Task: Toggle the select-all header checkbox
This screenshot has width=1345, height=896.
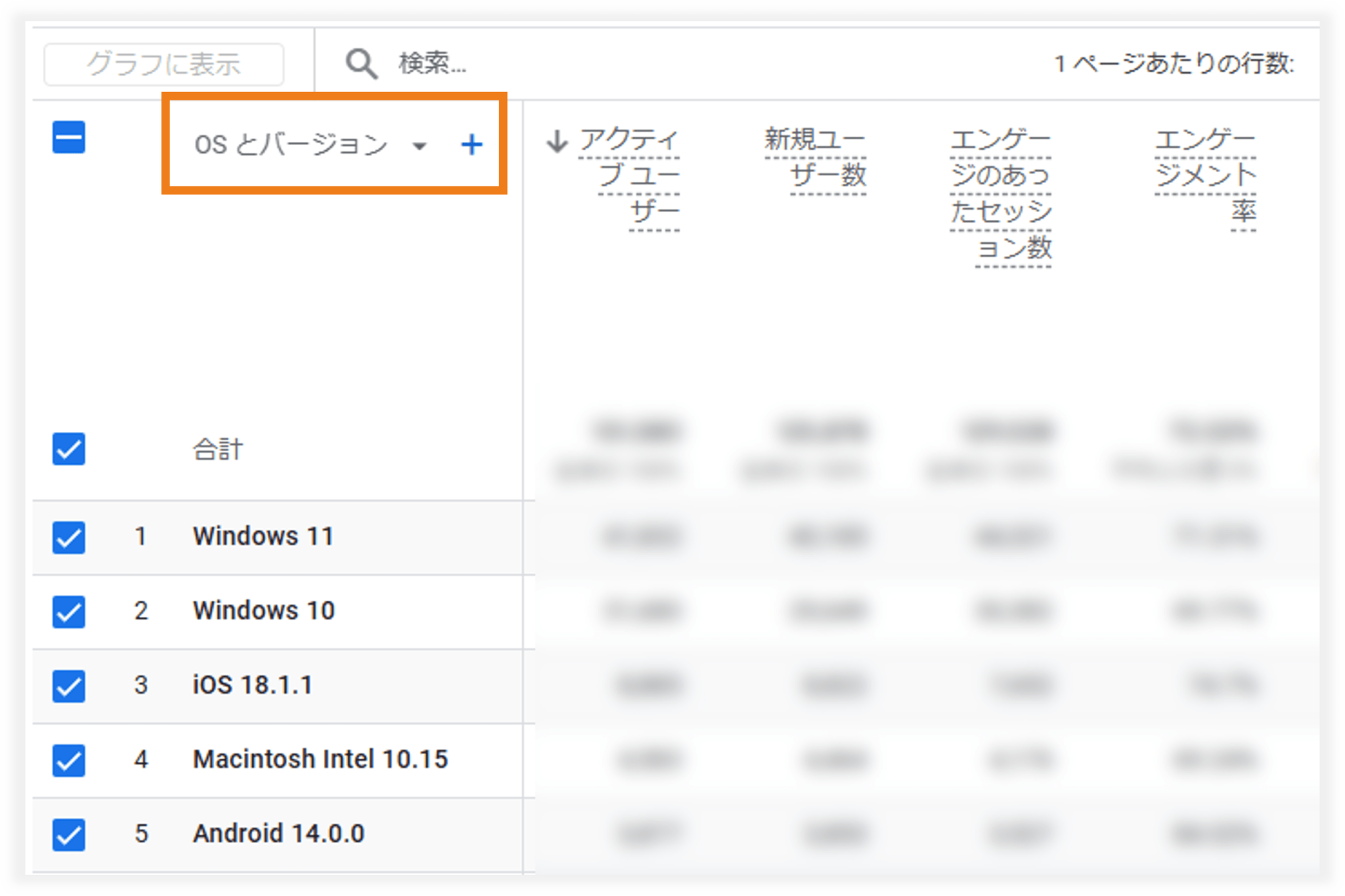Action: tap(69, 137)
